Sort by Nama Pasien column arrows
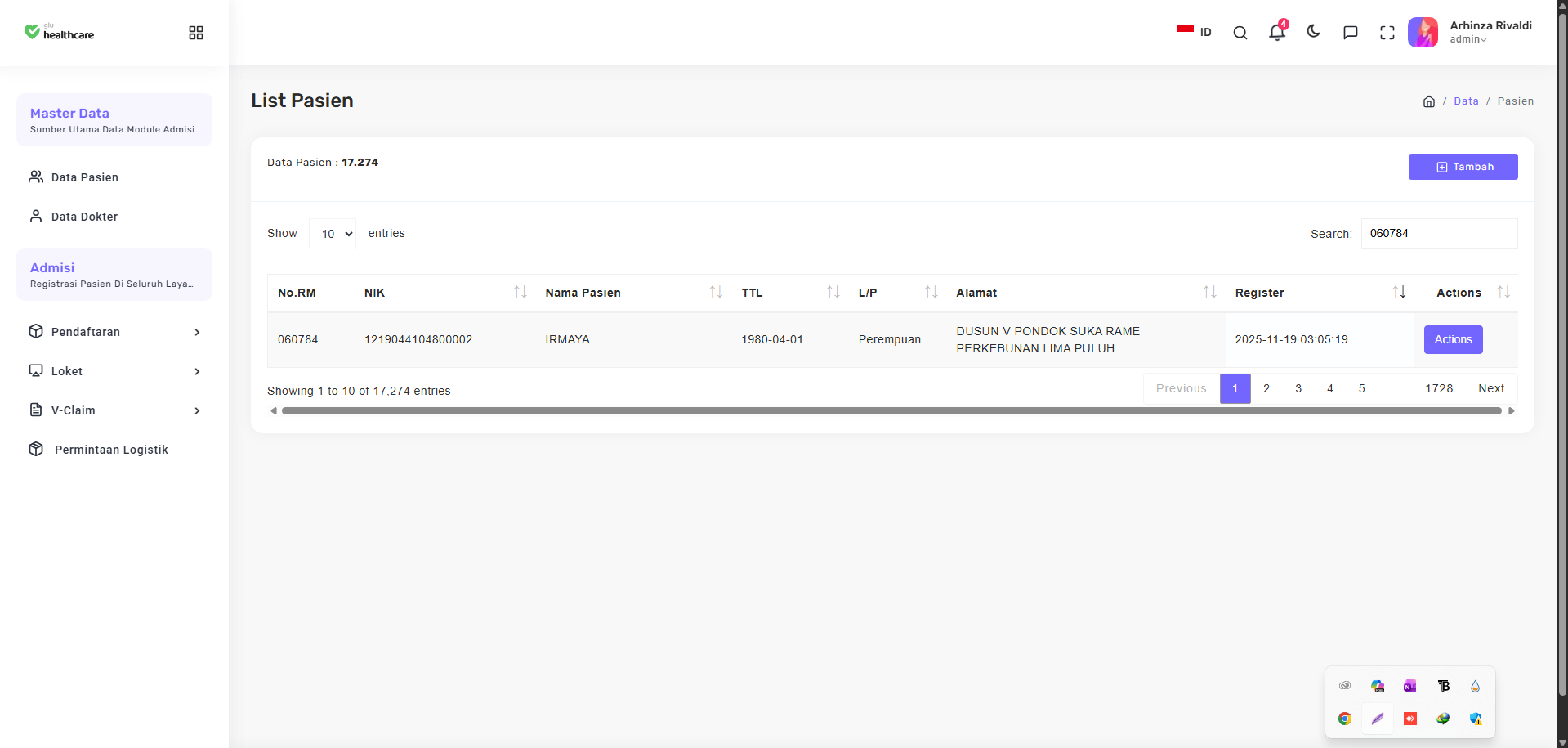1568x748 pixels. 716,292
